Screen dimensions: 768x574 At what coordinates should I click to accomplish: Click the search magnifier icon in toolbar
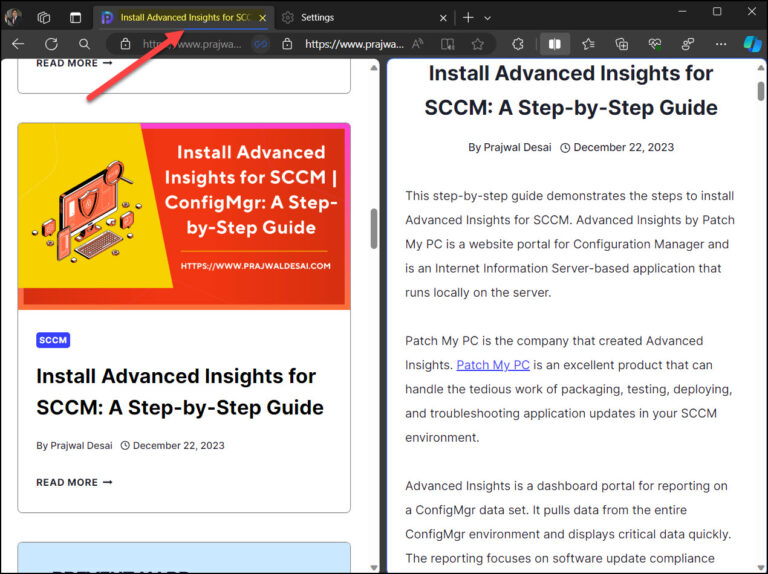pos(84,44)
